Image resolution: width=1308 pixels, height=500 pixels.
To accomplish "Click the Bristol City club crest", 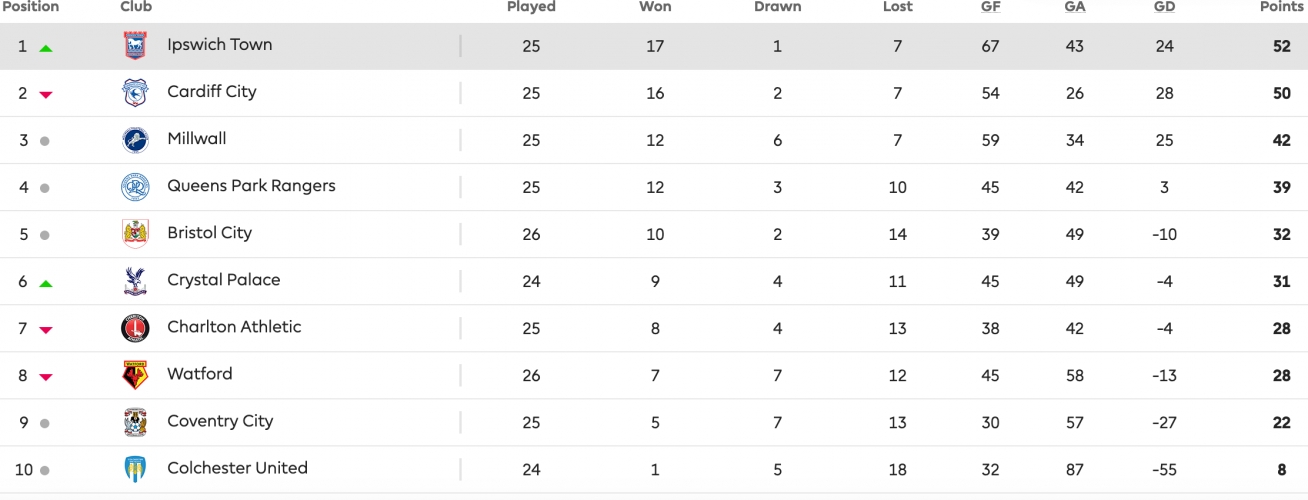I will click(135, 234).
